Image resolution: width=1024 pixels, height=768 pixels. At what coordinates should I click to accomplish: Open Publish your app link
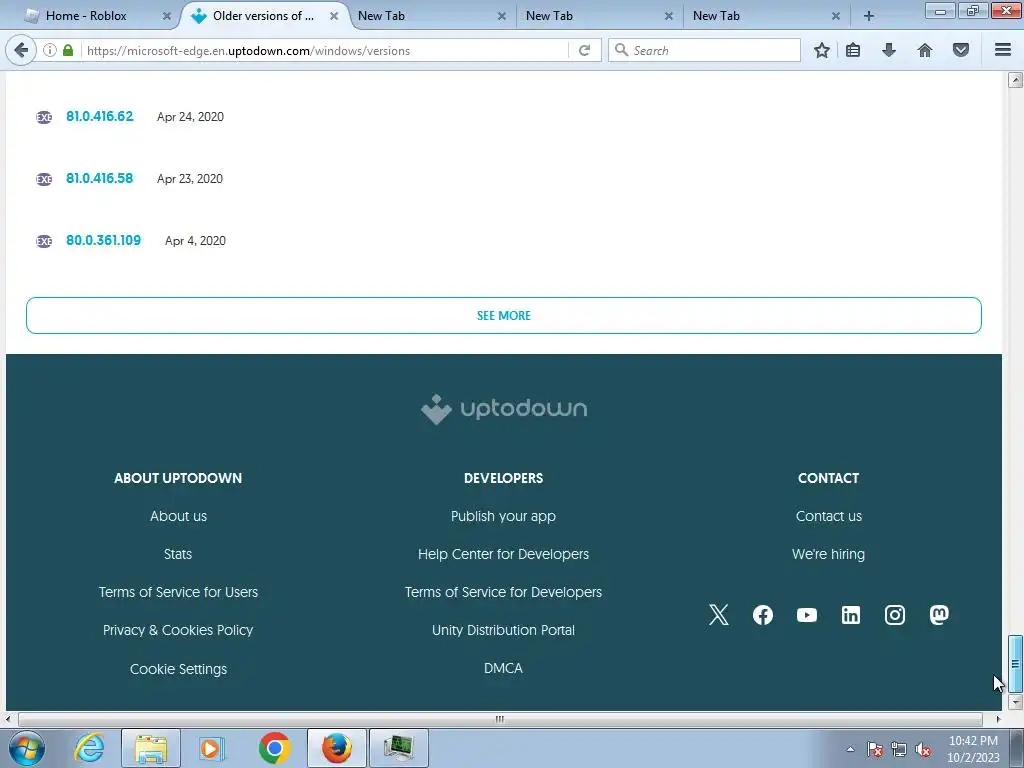504,516
